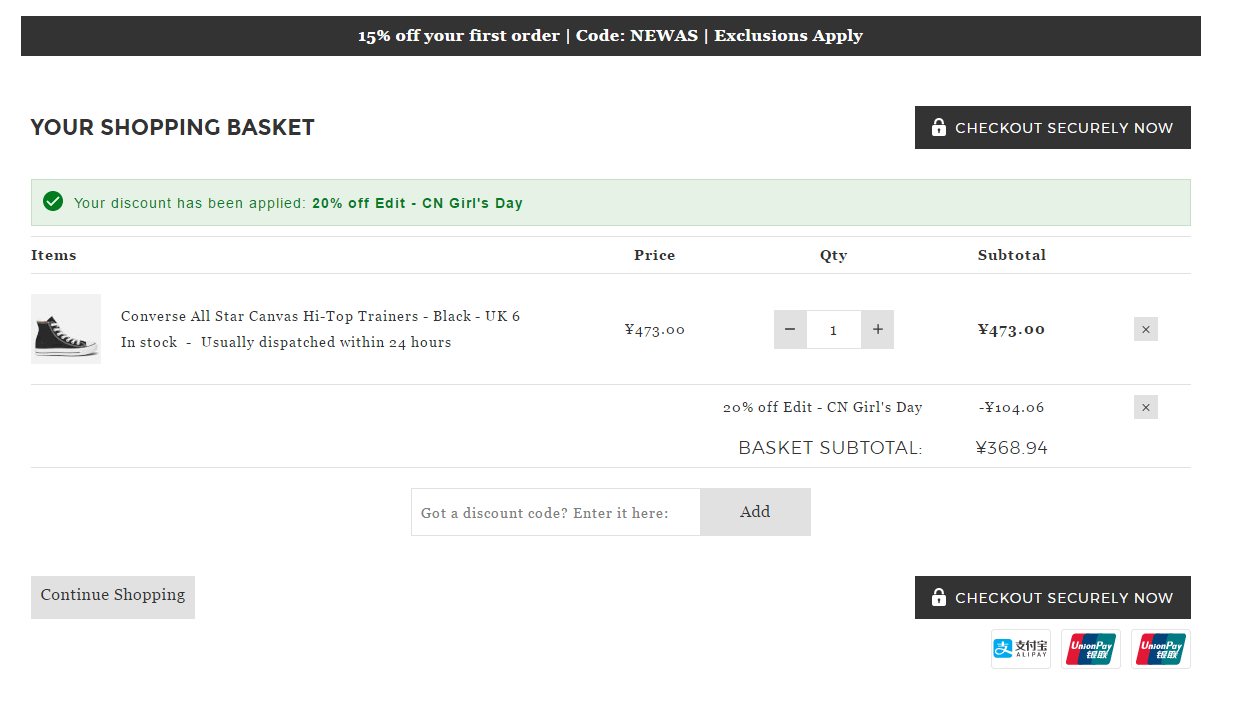
Task: Click the bottom Checkout Securely Now button
Action: click(x=1052, y=597)
